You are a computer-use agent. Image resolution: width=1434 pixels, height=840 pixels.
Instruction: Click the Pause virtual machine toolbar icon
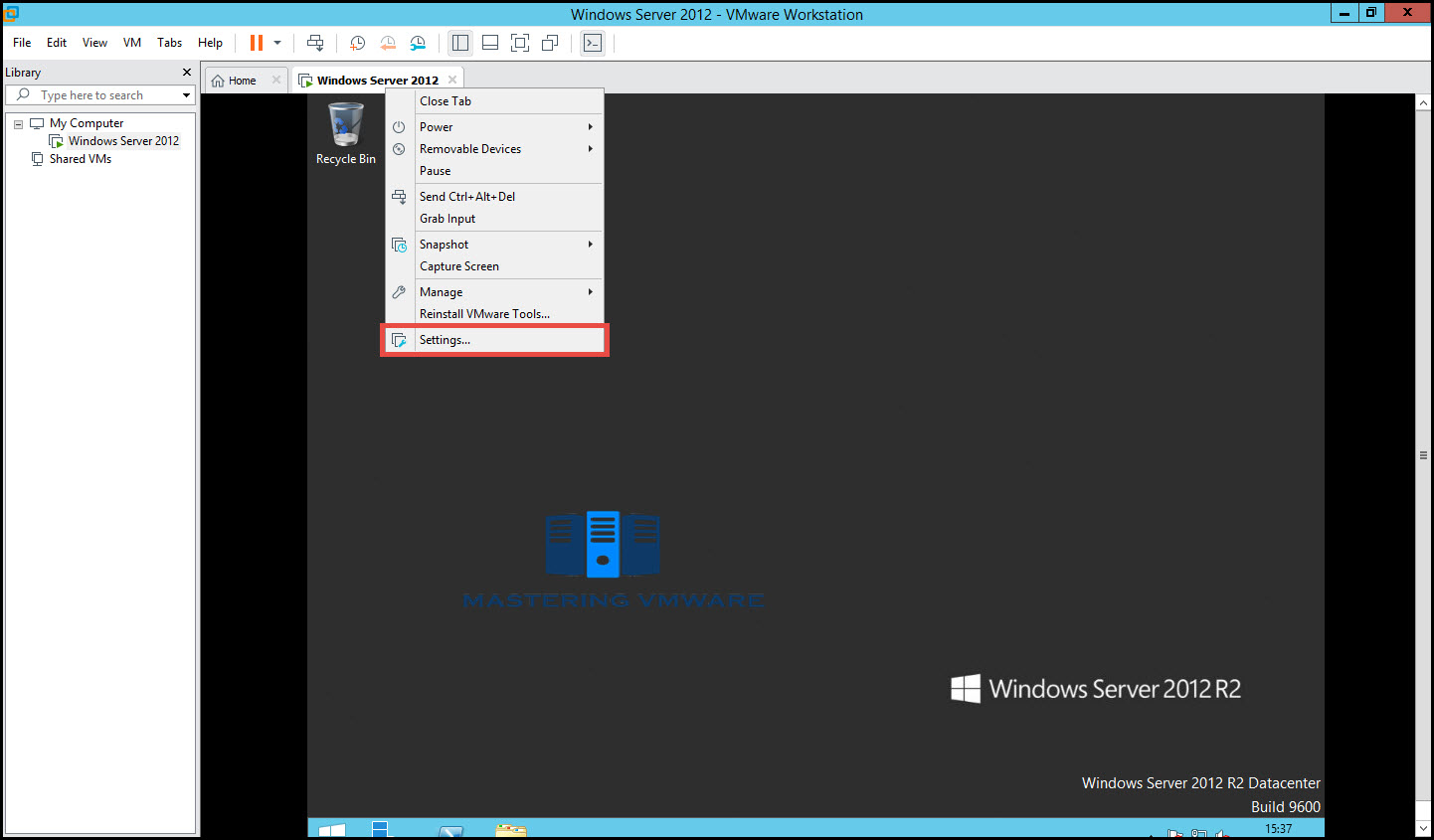pyautogui.click(x=256, y=43)
